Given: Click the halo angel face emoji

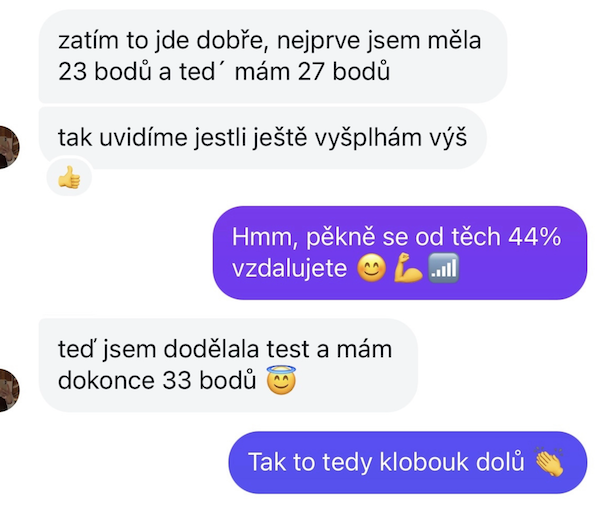Looking at the screenshot, I should (x=281, y=380).
